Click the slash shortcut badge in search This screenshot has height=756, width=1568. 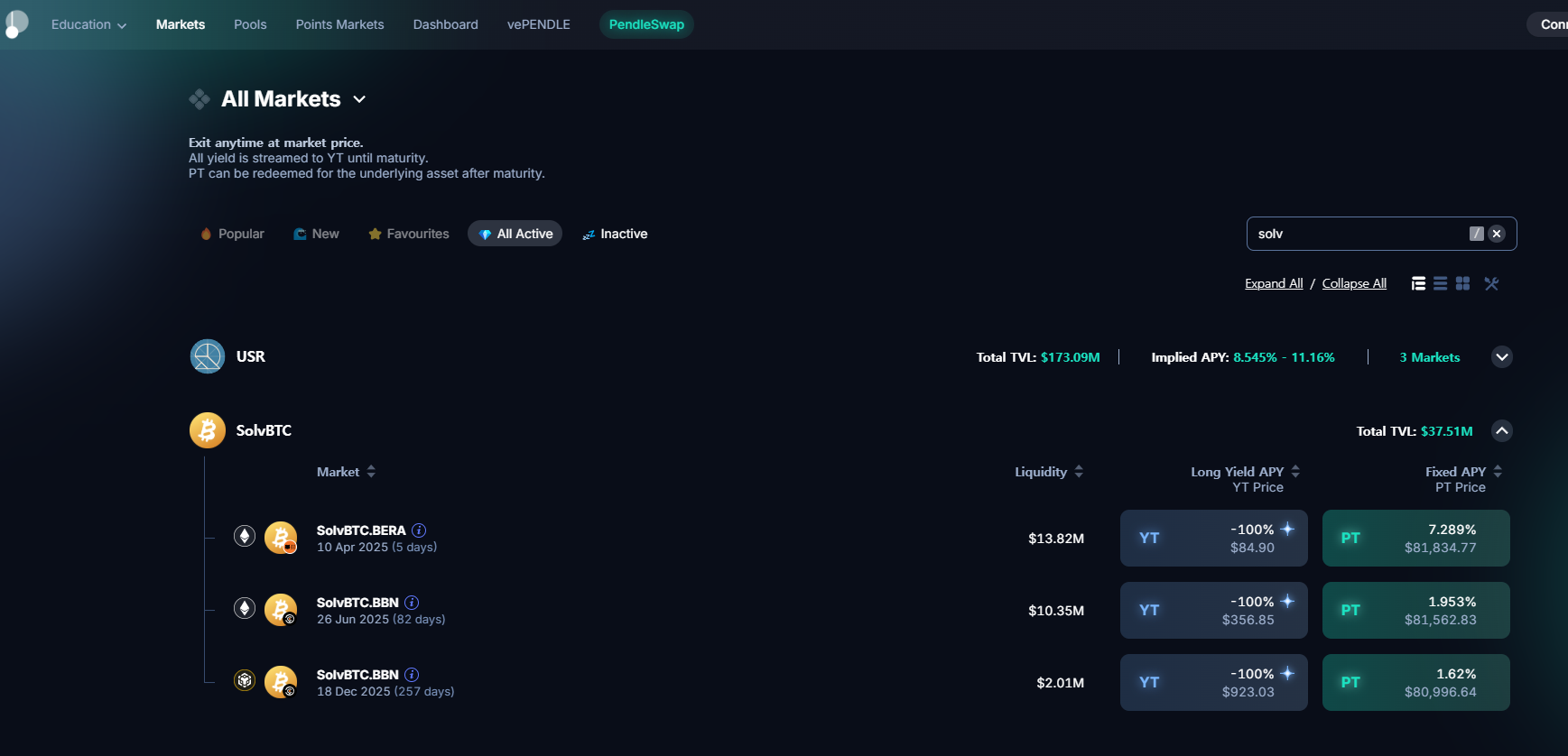click(1477, 234)
